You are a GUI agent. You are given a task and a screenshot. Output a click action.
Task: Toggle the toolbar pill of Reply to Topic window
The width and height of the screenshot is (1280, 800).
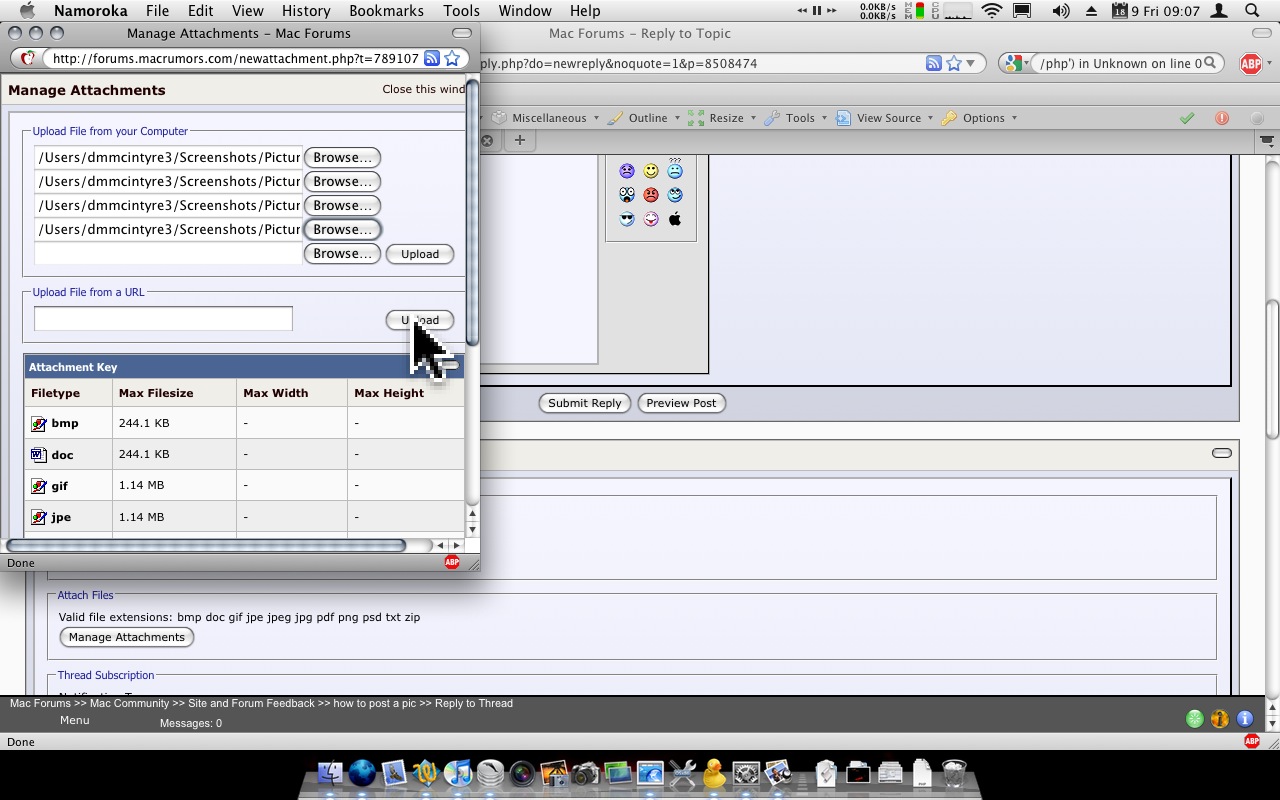1262,33
